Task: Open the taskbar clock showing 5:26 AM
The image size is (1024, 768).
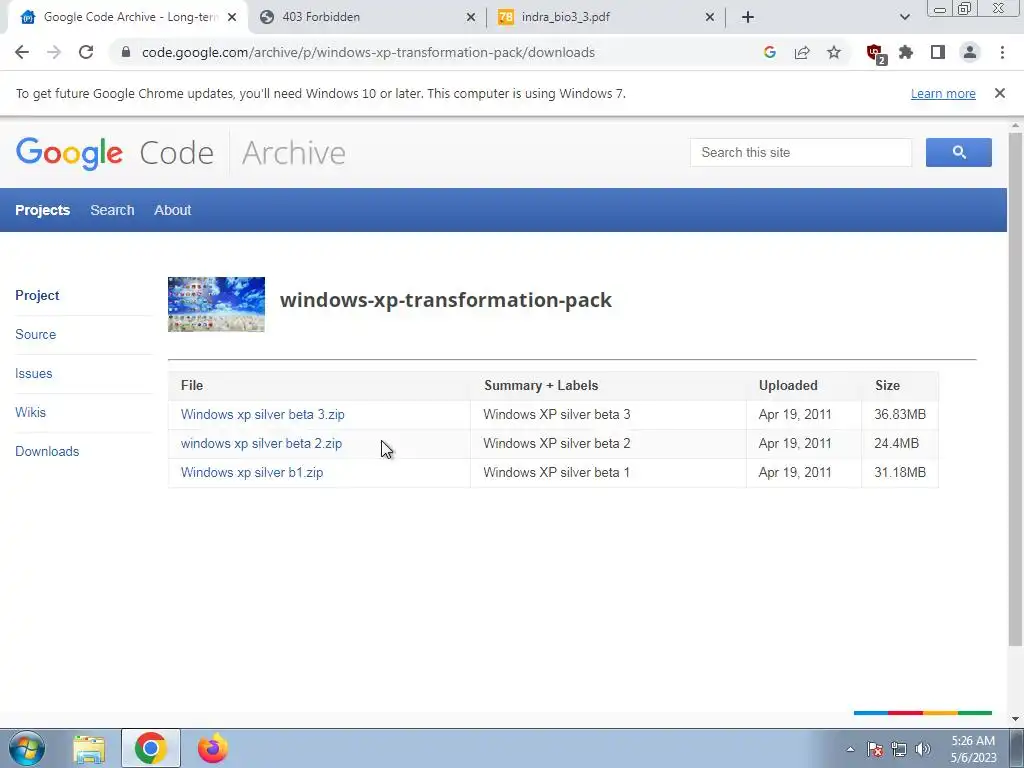Action: pos(973,749)
